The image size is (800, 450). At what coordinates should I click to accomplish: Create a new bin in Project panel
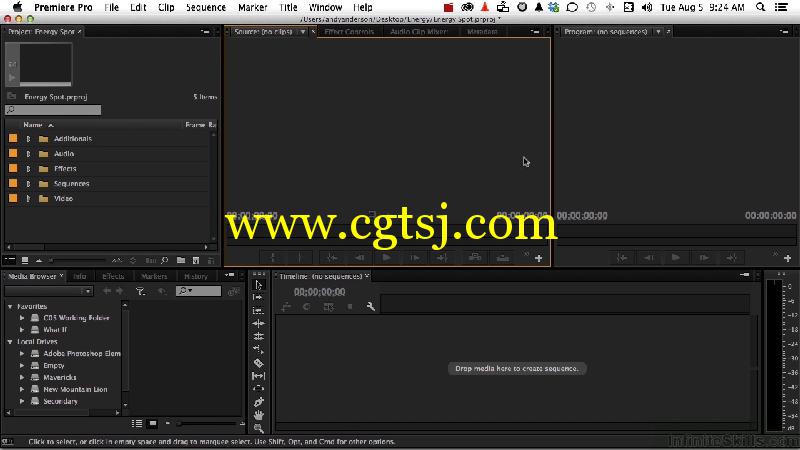tap(181, 260)
